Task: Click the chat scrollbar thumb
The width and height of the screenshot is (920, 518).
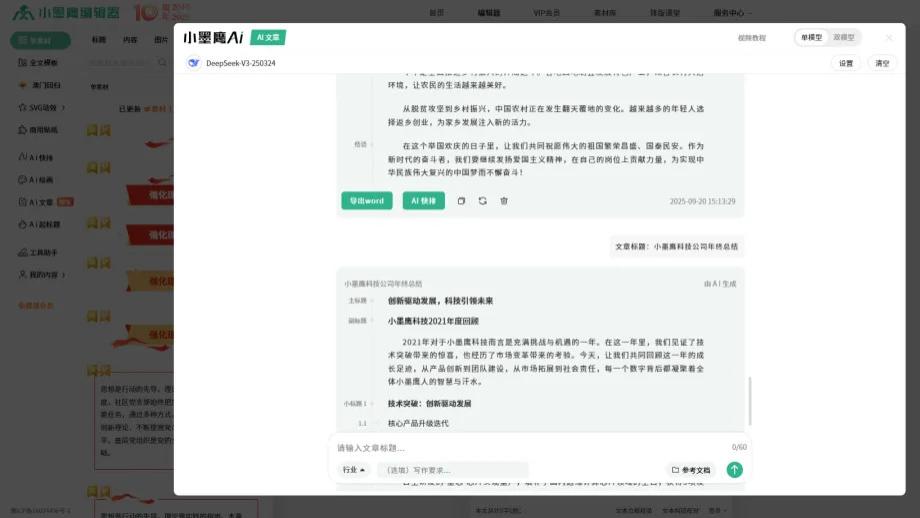Action: click(x=750, y=401)
